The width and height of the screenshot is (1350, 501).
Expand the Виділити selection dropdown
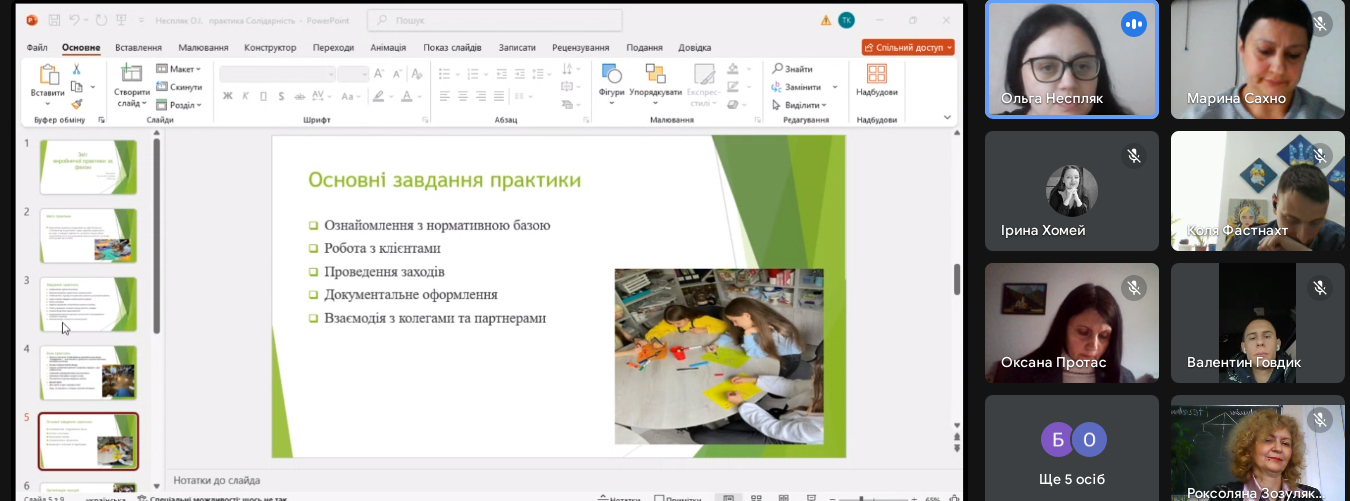798,105
